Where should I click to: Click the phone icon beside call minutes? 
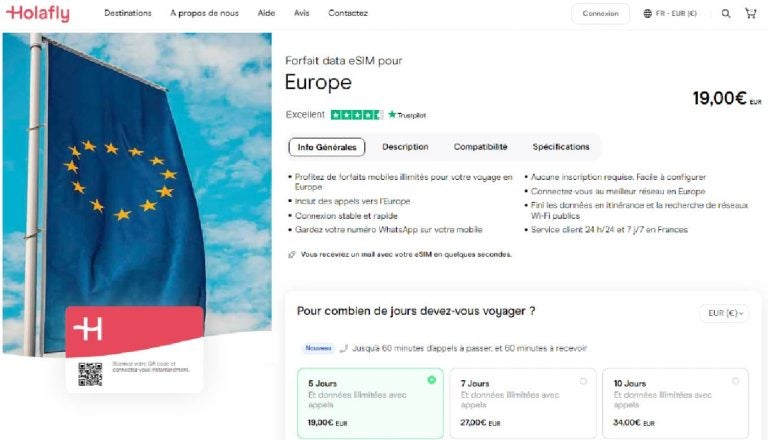coord(344,349)
